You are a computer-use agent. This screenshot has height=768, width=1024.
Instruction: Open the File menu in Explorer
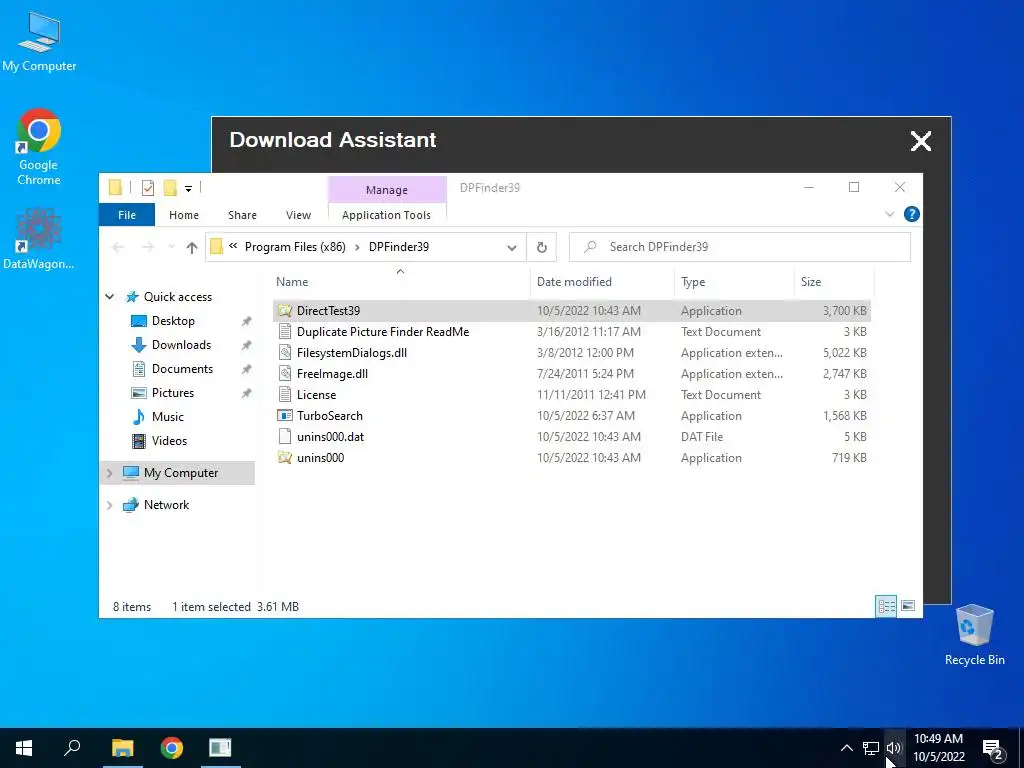point(127,215)
